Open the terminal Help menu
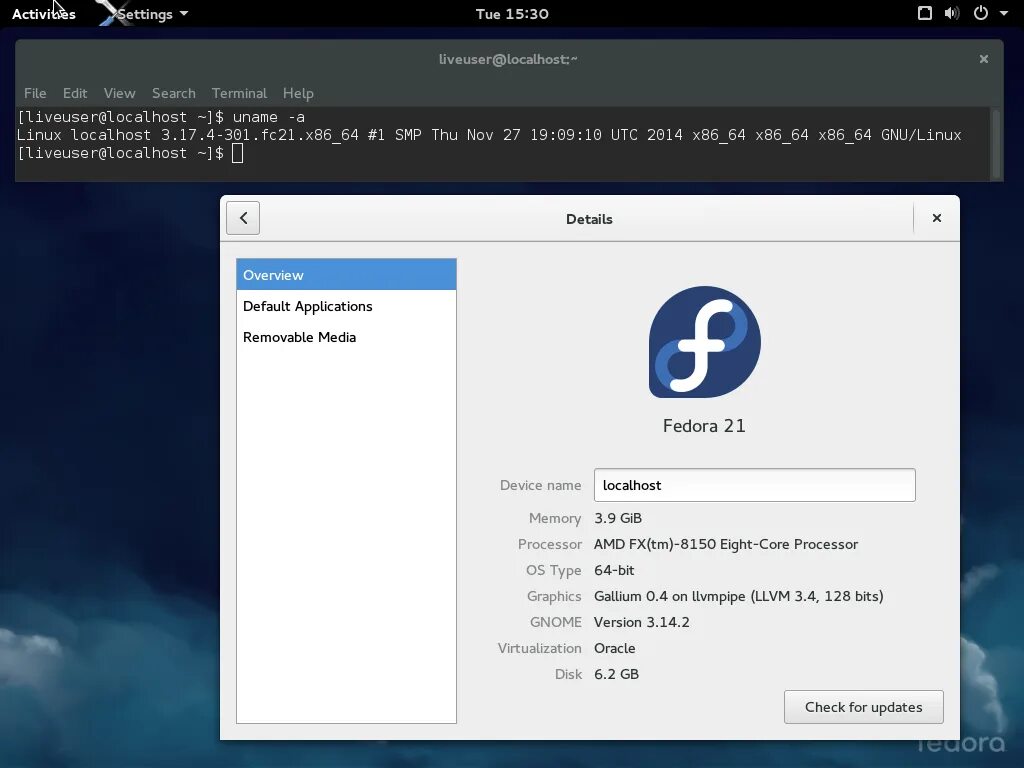Screen dimensions: 1024x768 coord(298,93)
